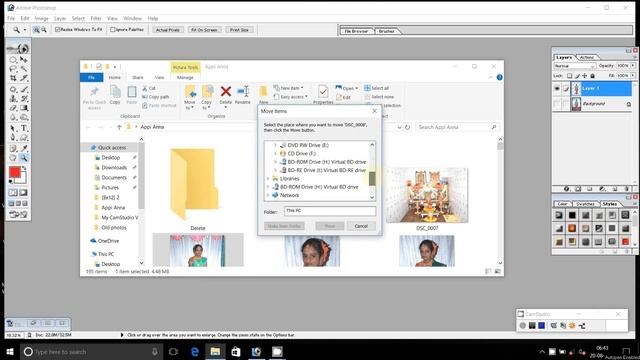The height and width of the screenshot is (360, 640).
Task: Open the Normal blend mode dropdown
Action: (x=575, y=66)
